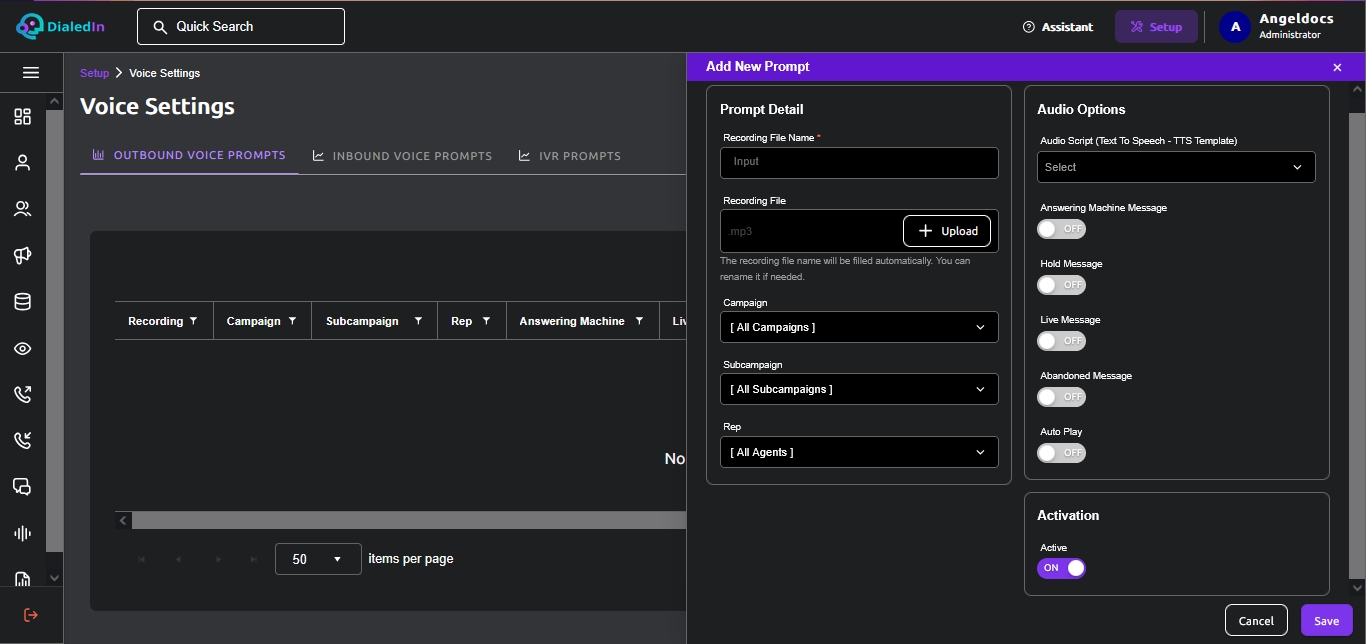Image resolution: width=1366 pixels, height=644 pixels.
Task: Toggle Live Message switch
Action: [x=1061, y=341]
